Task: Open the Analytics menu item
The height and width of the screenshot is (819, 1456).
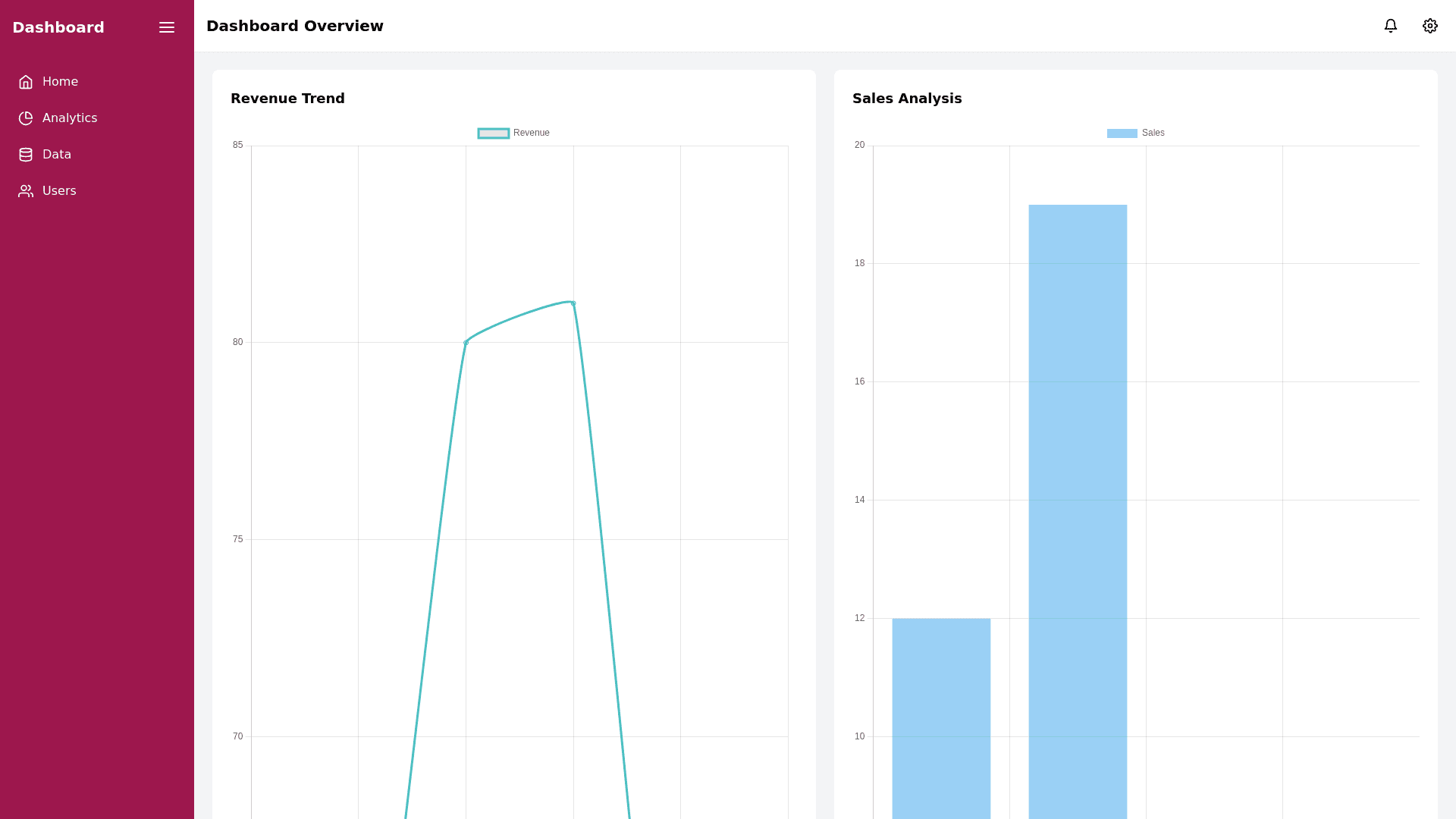Action: [70, 118]
